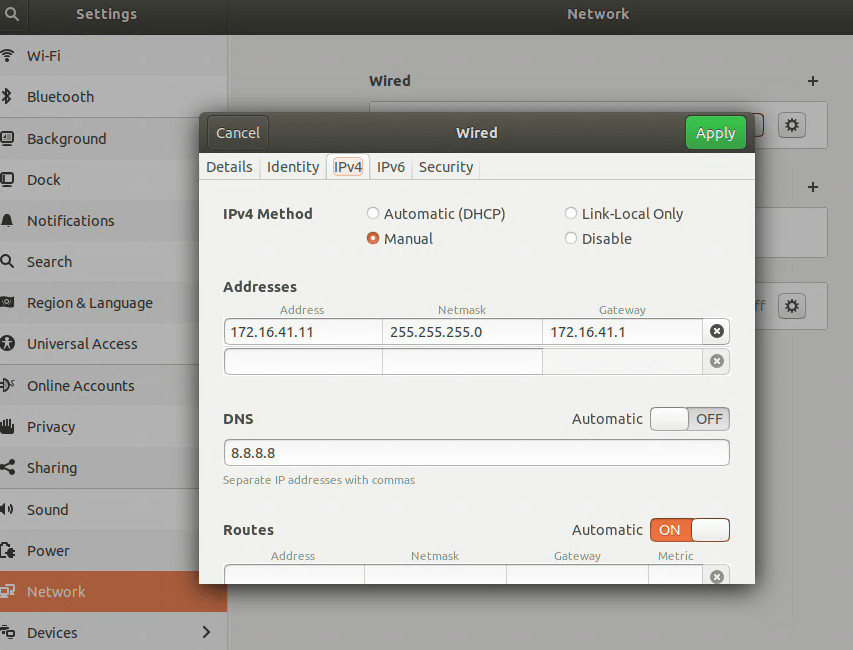Delete the route row entry
The height and width of the screenshot is (650, 853).
pos(716,576)
